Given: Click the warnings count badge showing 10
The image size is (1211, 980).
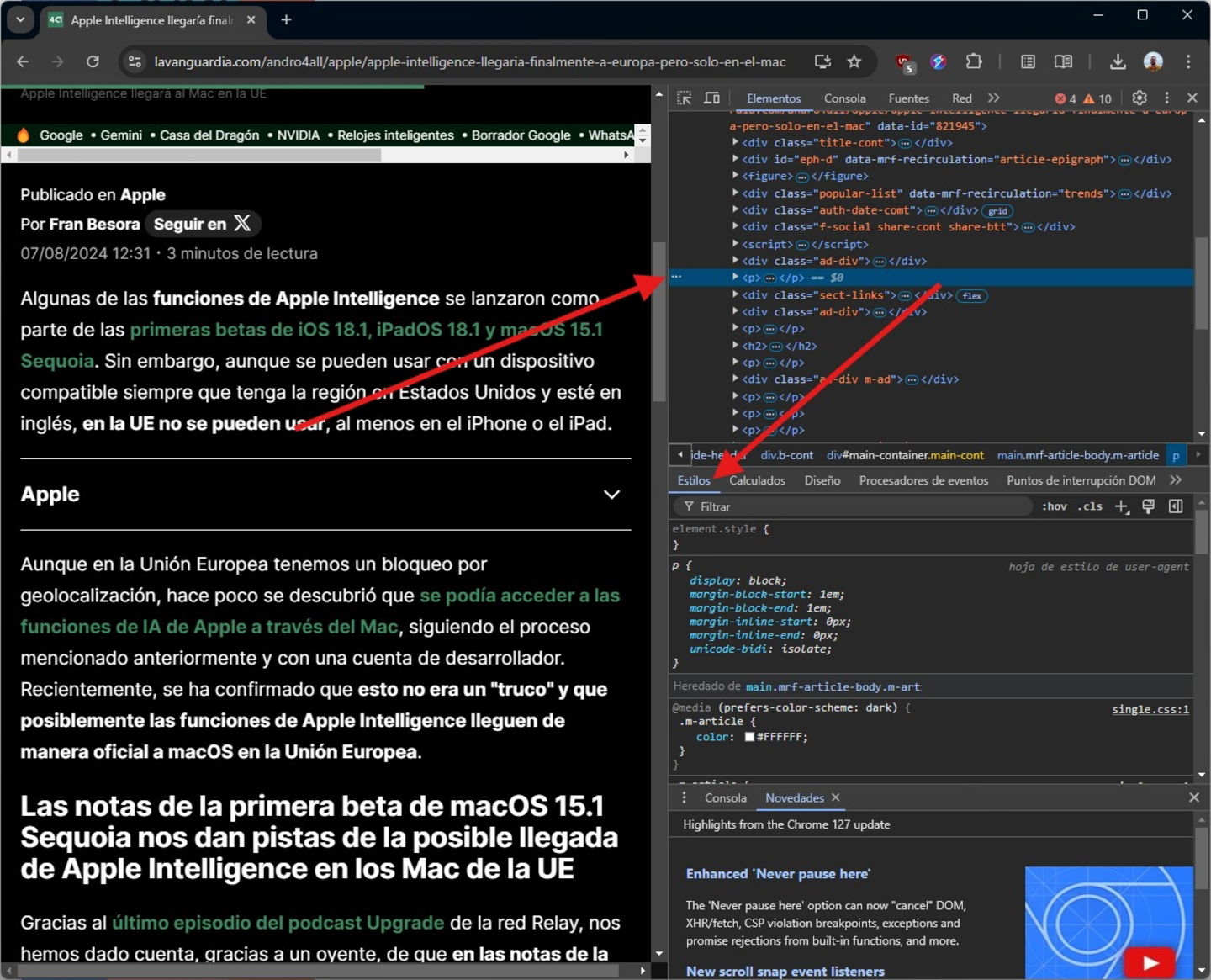Looking at the screenshot, I should click(x=1097, y=98).
